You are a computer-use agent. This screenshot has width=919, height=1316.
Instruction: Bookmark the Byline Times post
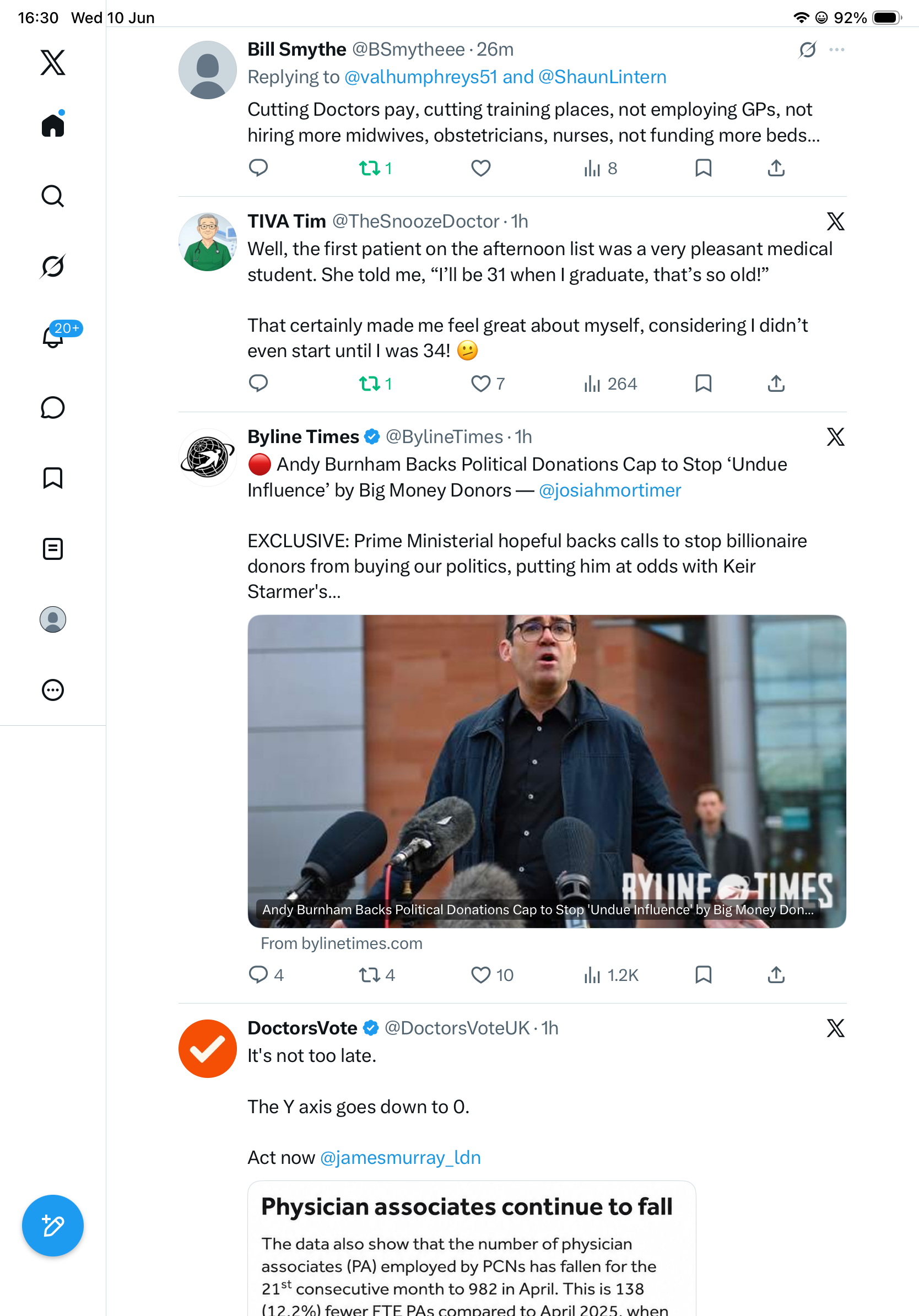703,974
